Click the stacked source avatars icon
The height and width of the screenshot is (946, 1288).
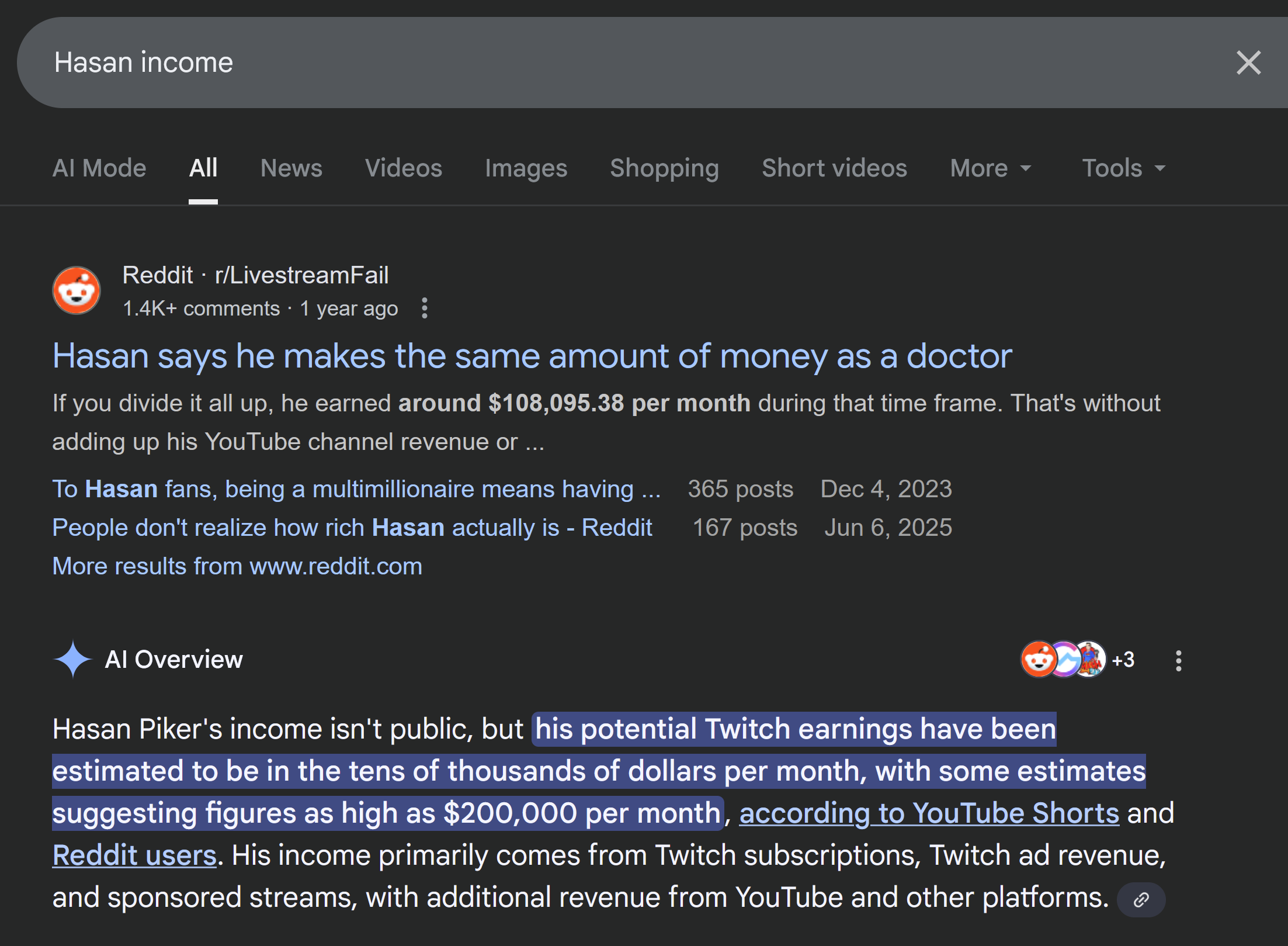click(x=1063, y=659)
